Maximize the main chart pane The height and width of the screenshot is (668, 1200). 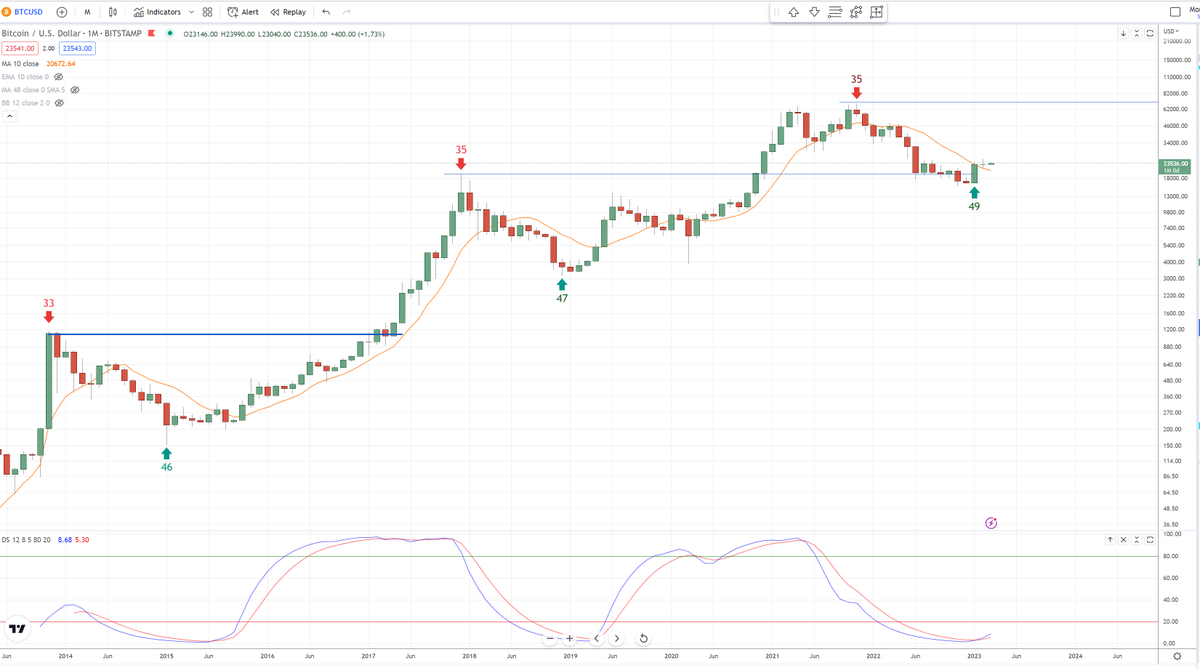tap(1150, 34)
